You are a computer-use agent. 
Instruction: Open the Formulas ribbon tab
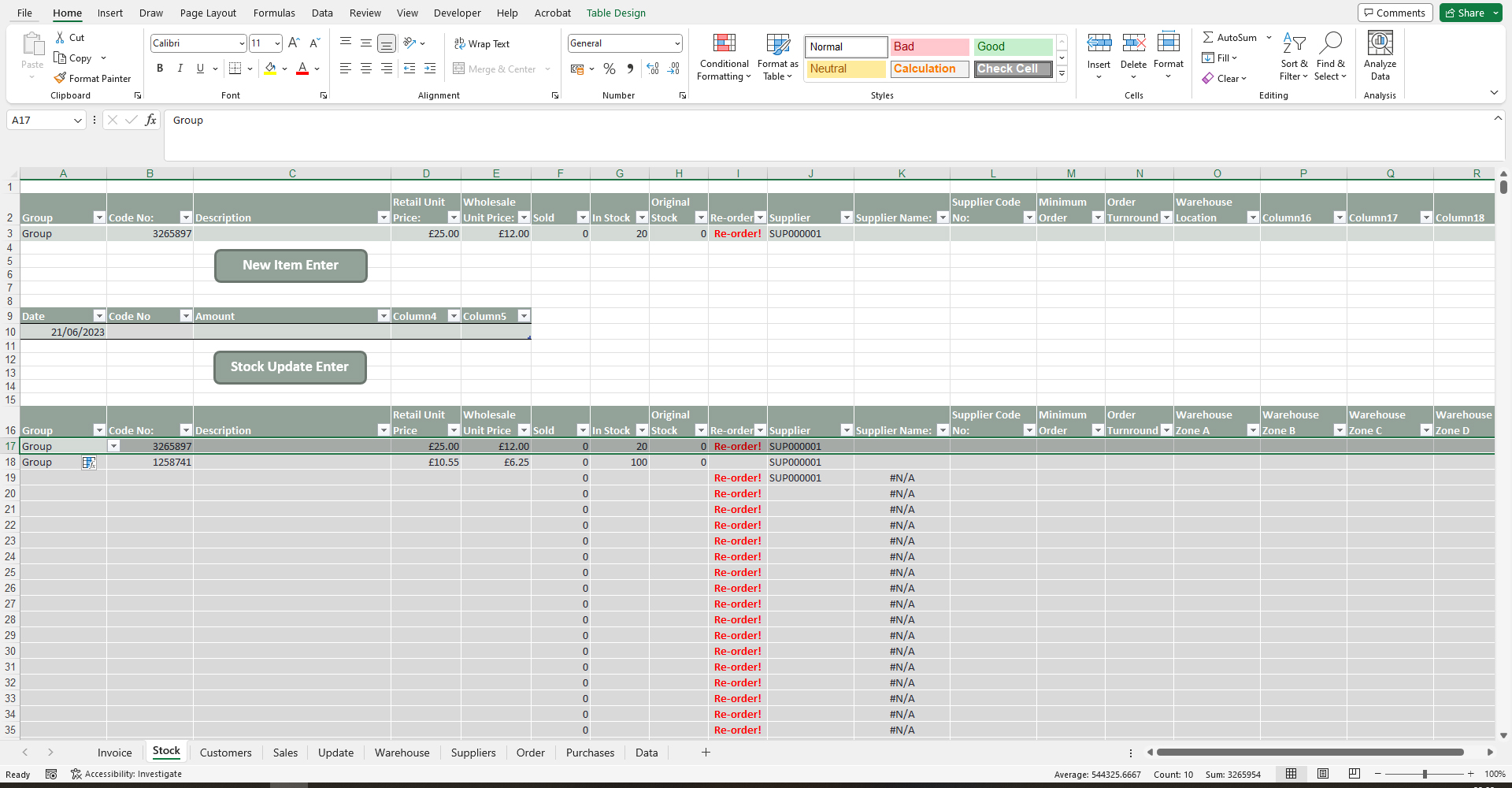coord(274,13)
